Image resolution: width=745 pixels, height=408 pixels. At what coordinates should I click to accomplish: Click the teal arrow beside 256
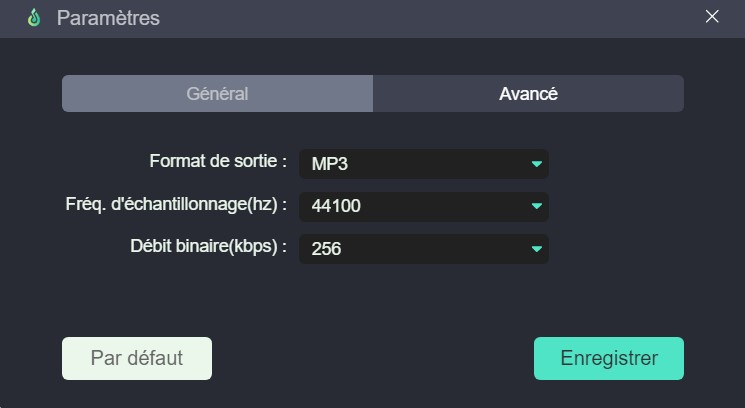pyautogui.click(x=537, y=249)
